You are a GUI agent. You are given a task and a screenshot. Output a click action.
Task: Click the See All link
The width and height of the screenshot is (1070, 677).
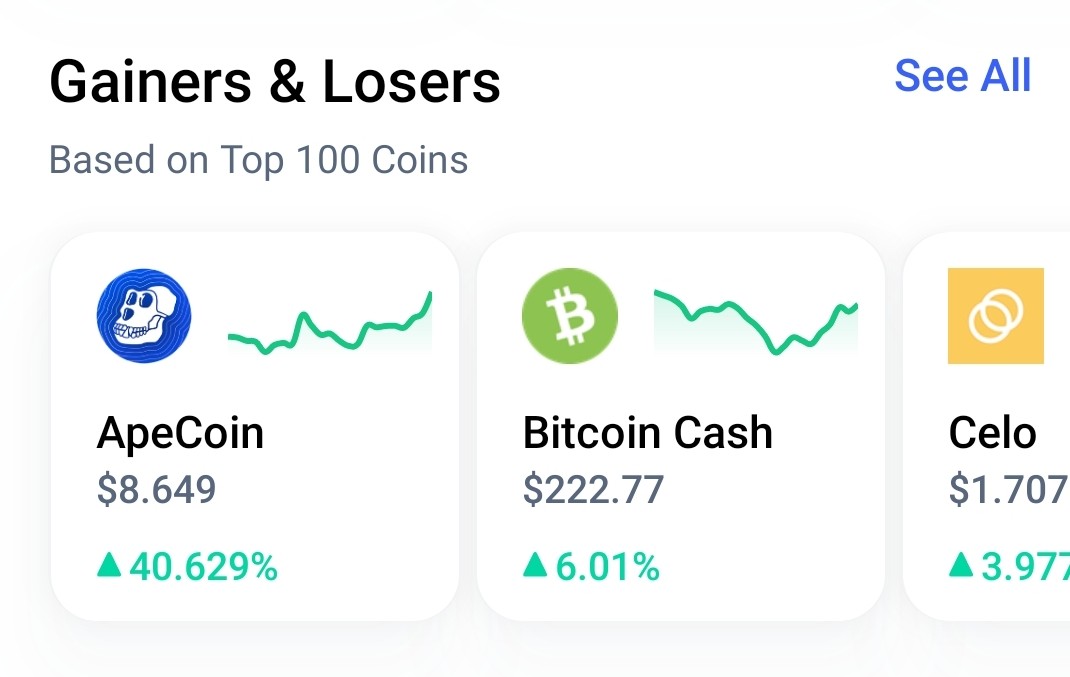[962, 75]
